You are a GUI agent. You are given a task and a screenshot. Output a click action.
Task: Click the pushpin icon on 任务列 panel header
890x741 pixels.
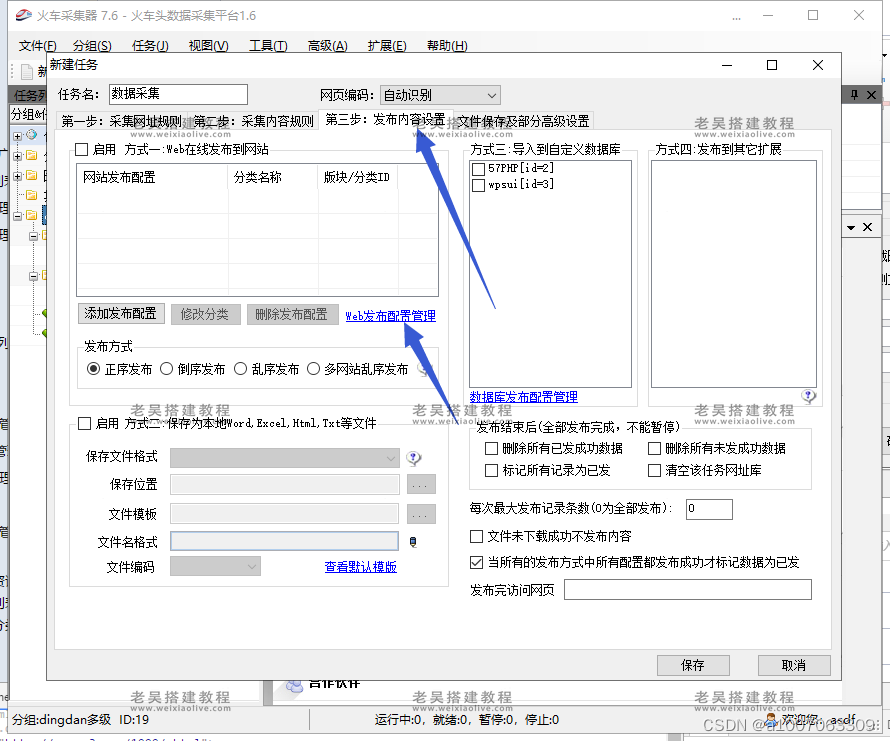(852, 94)
